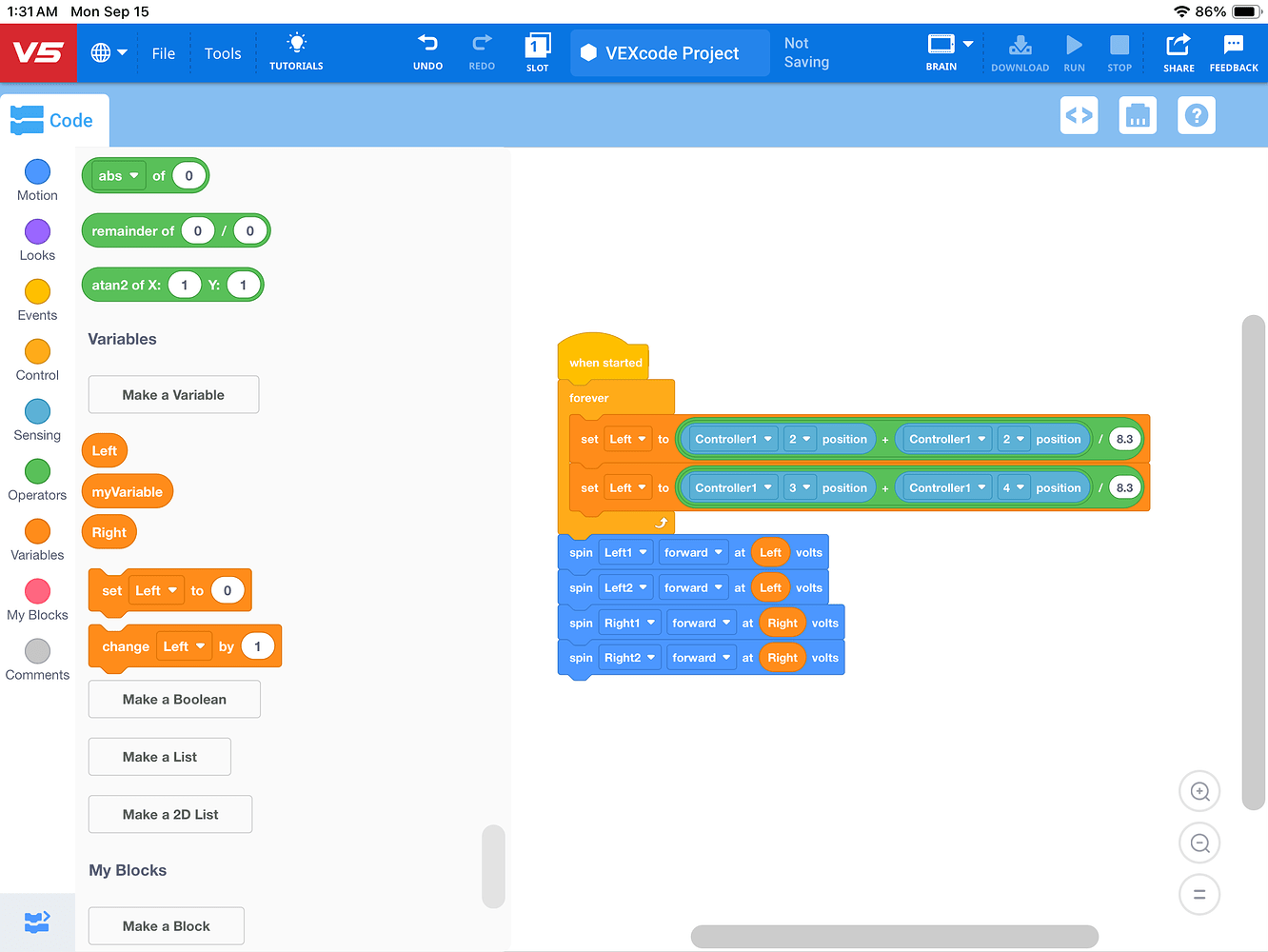This screenshot has height=952, width=1268.
Task: Switch to the text code view
Action: 1079,114
